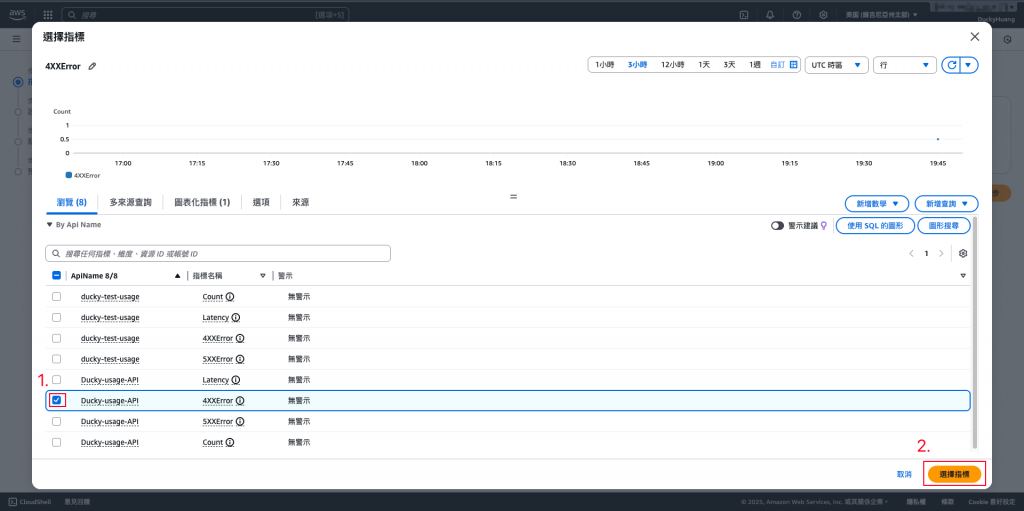
Task: Open the custom time range calendar icon
Action: coord(794,65)
